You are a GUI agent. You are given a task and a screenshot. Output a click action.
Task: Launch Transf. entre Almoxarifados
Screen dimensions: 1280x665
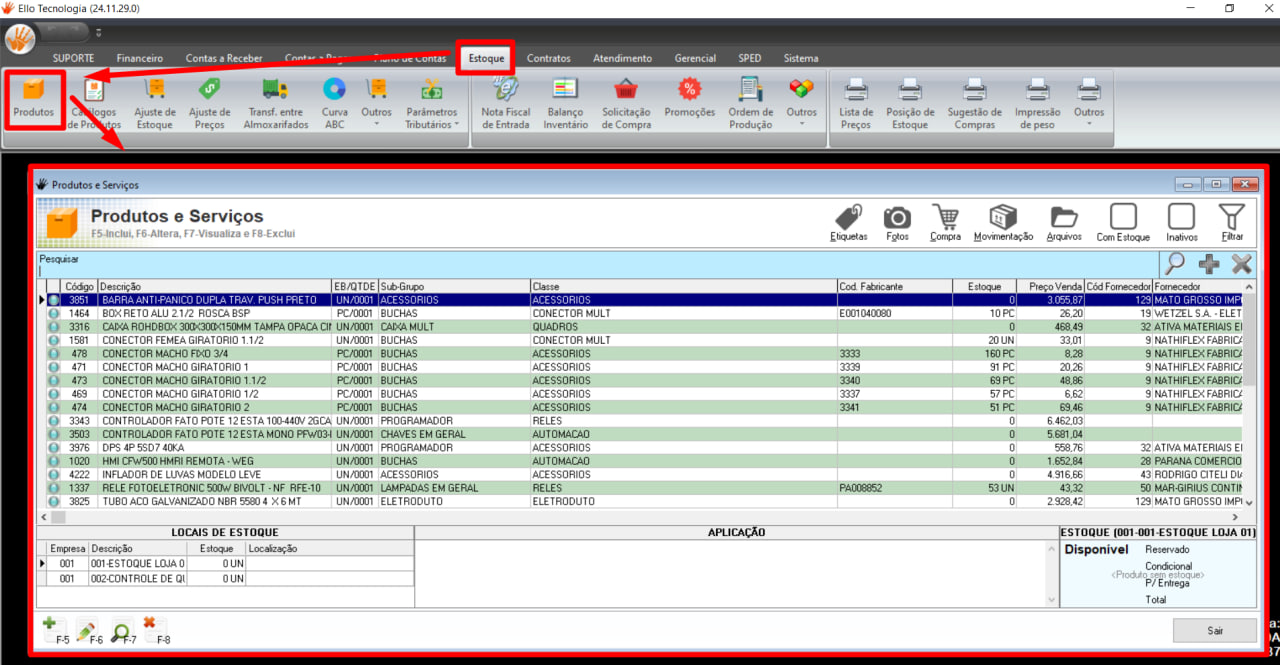point(275,104)
